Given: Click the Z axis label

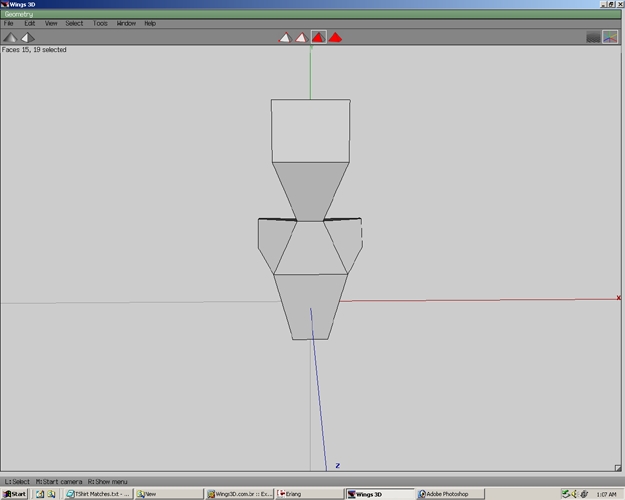Looking at the screenshot, I should click(338, 465).
